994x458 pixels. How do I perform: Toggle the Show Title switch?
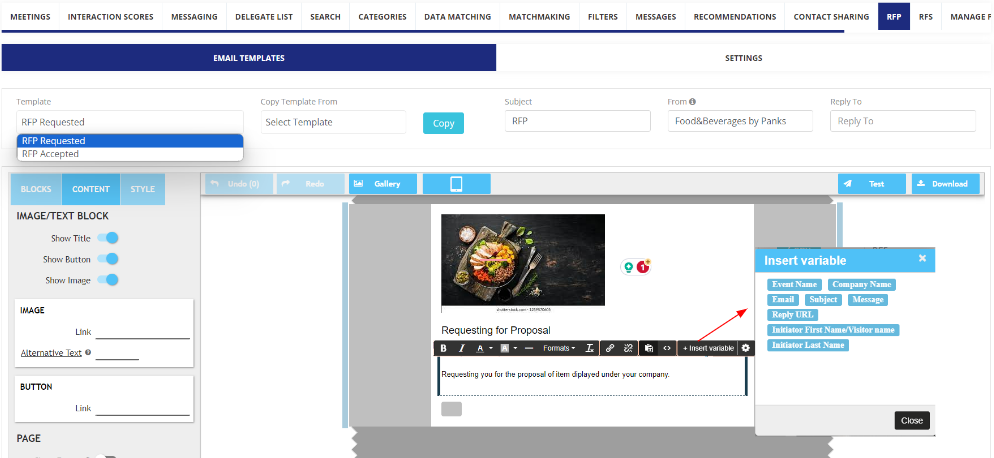coord(108,238)
